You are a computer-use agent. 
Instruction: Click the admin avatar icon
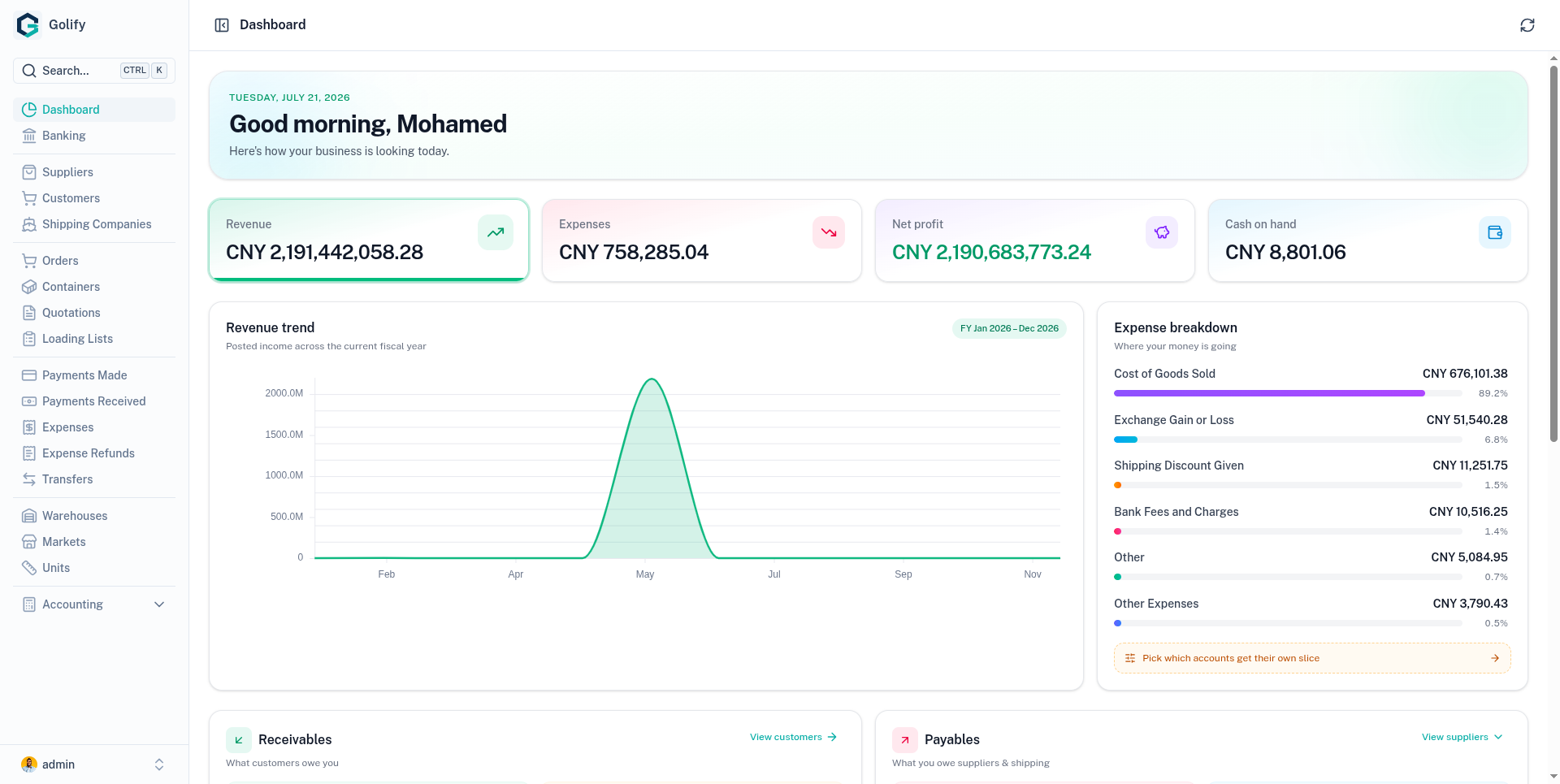point(29,765)
